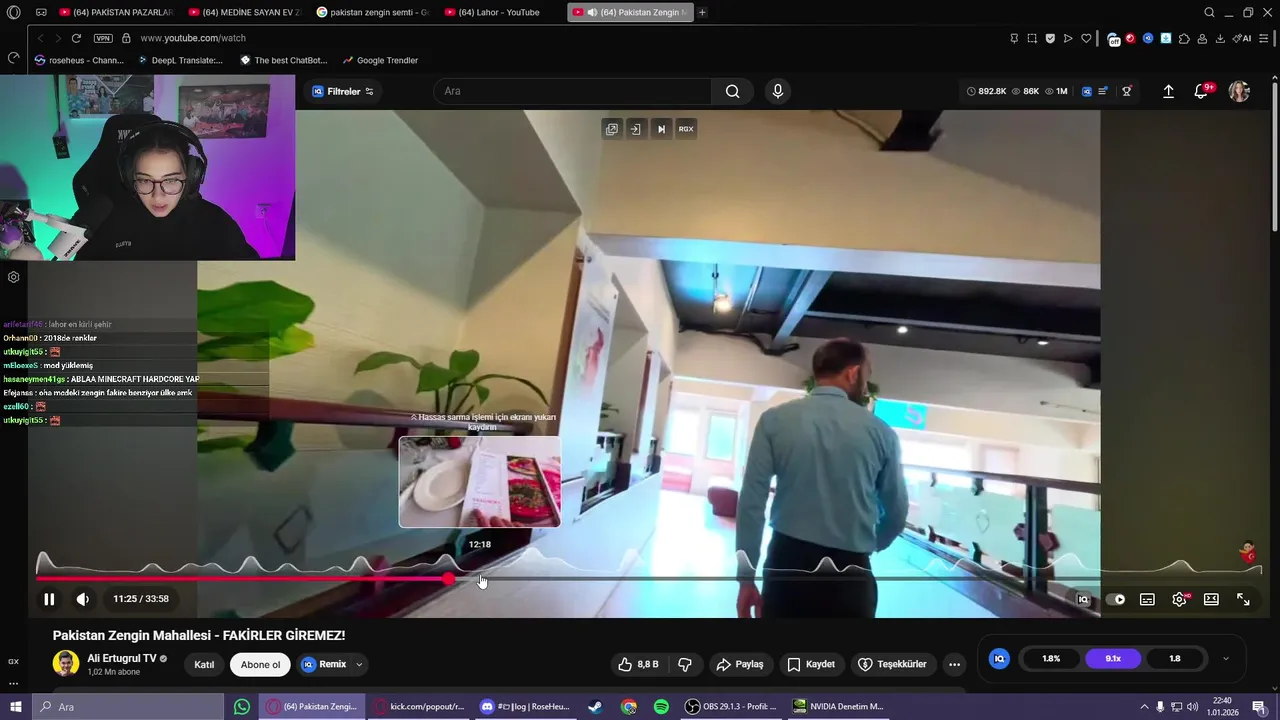The height and width of the screenshot is (720, 1280).
Task: Select the 1.8 stat pill
Action: (1175, 659)
